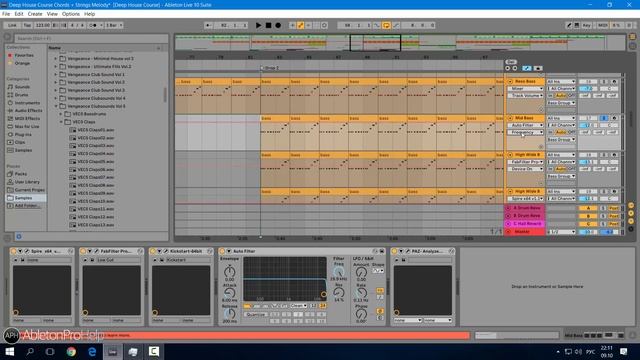Expand Vengeance Minimal House vol 1 folder
Screen dimensions: 640x360
point(56,58)
